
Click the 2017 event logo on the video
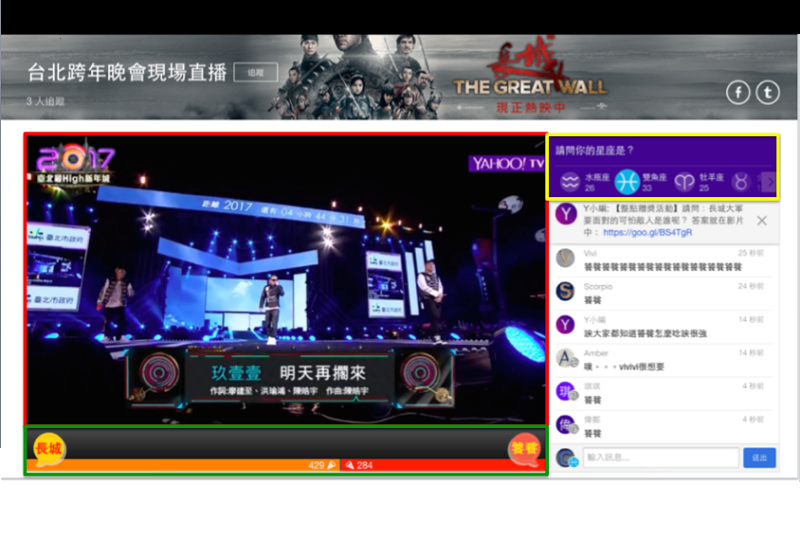[x=74, y=163]
